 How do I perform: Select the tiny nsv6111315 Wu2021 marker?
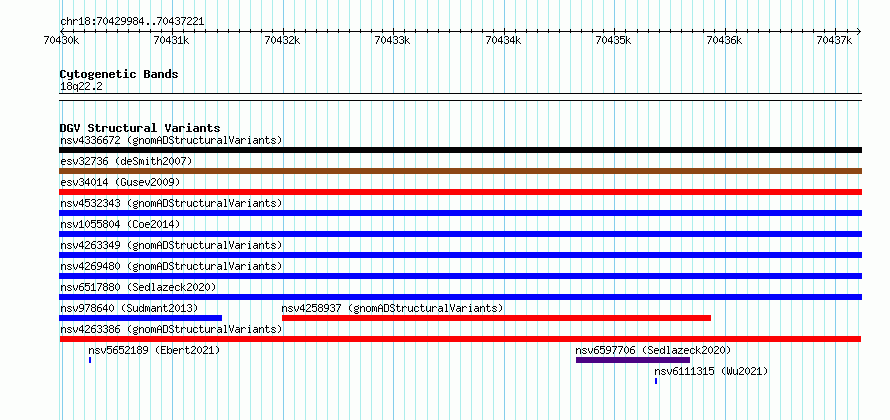pos(656,381)
